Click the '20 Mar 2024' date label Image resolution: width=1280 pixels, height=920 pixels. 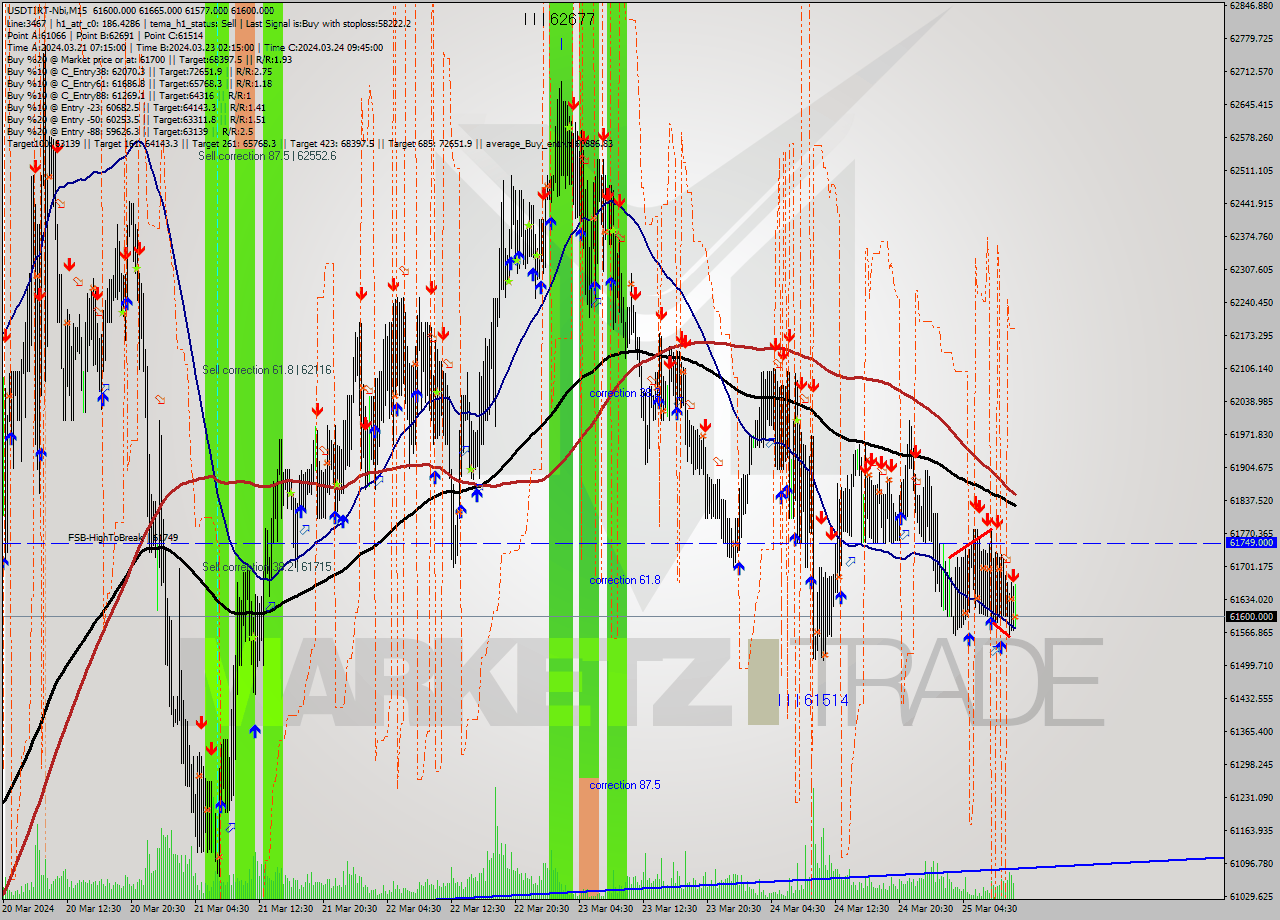(x=29, y=909)
